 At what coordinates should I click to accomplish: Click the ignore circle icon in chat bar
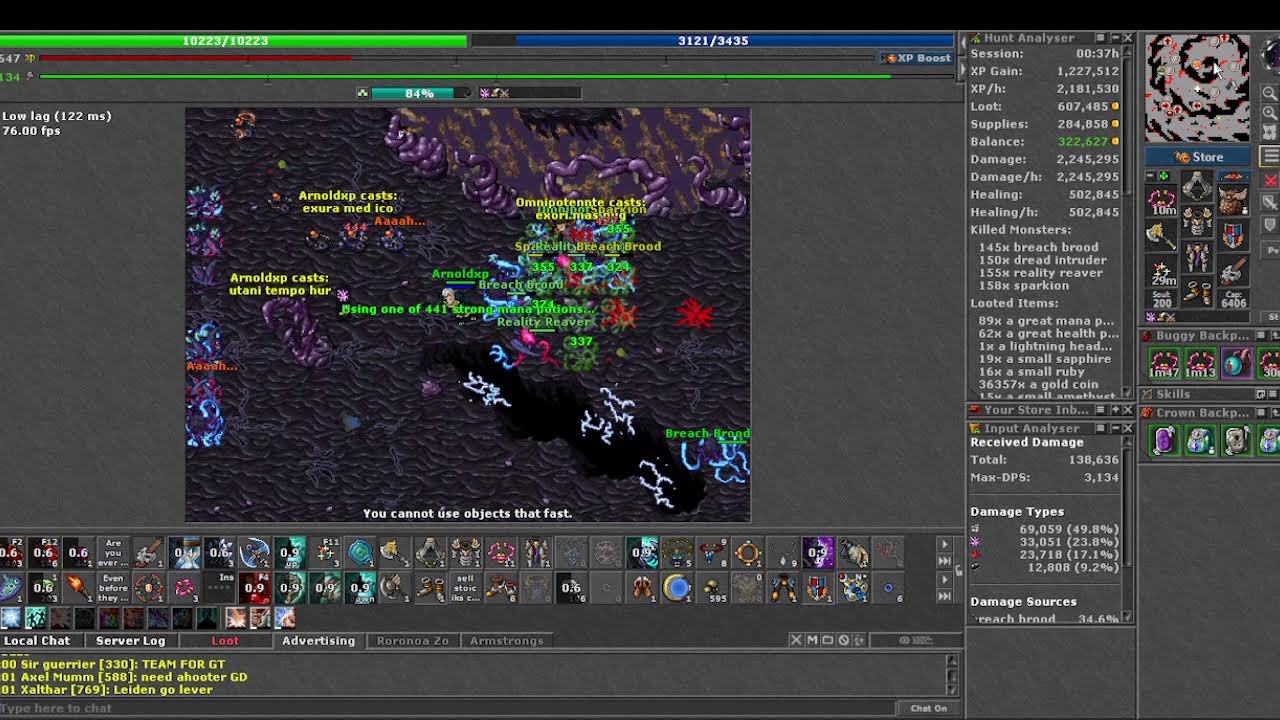click(x=844, y=640)
